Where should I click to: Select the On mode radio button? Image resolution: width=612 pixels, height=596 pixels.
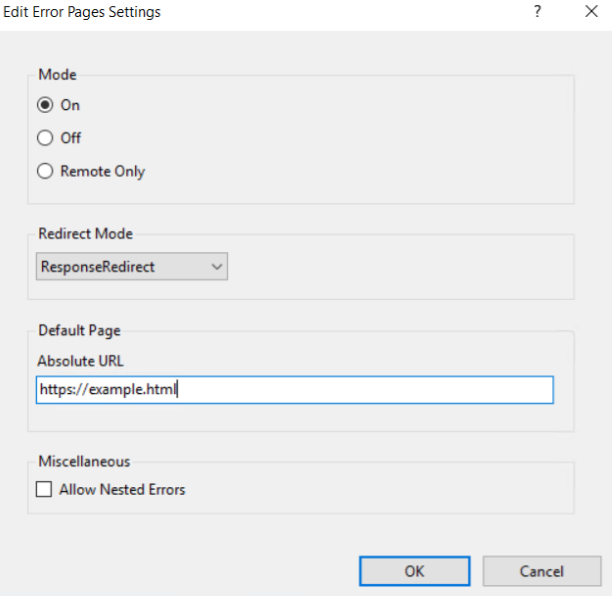coord(45,105)
